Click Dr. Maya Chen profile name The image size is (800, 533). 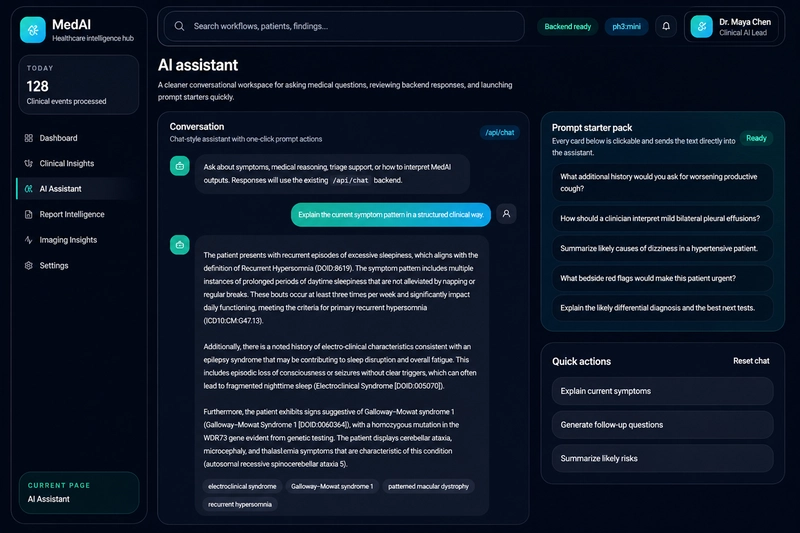[x=745, y=22]
